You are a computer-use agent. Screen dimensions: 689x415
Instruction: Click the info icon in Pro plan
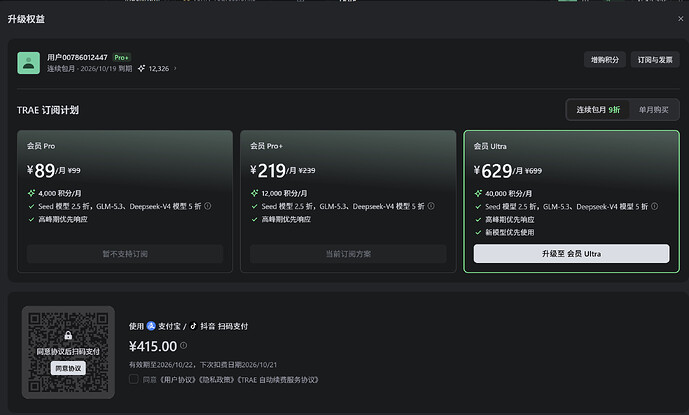pyautogui.click(x=208, y=206)
